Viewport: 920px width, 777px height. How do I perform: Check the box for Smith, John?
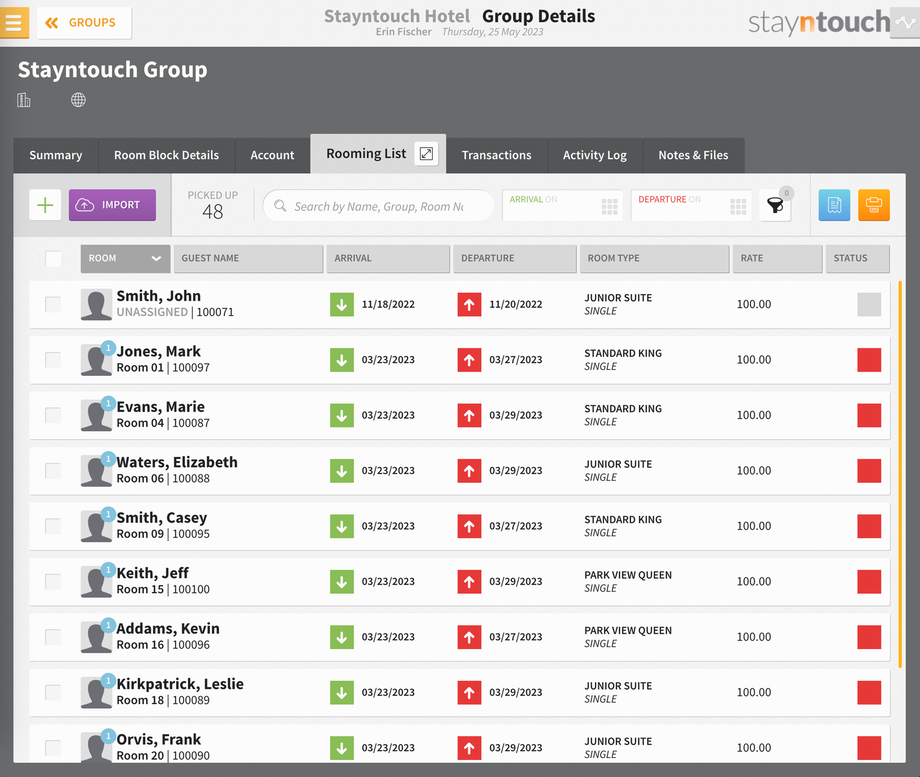[53, 304]
